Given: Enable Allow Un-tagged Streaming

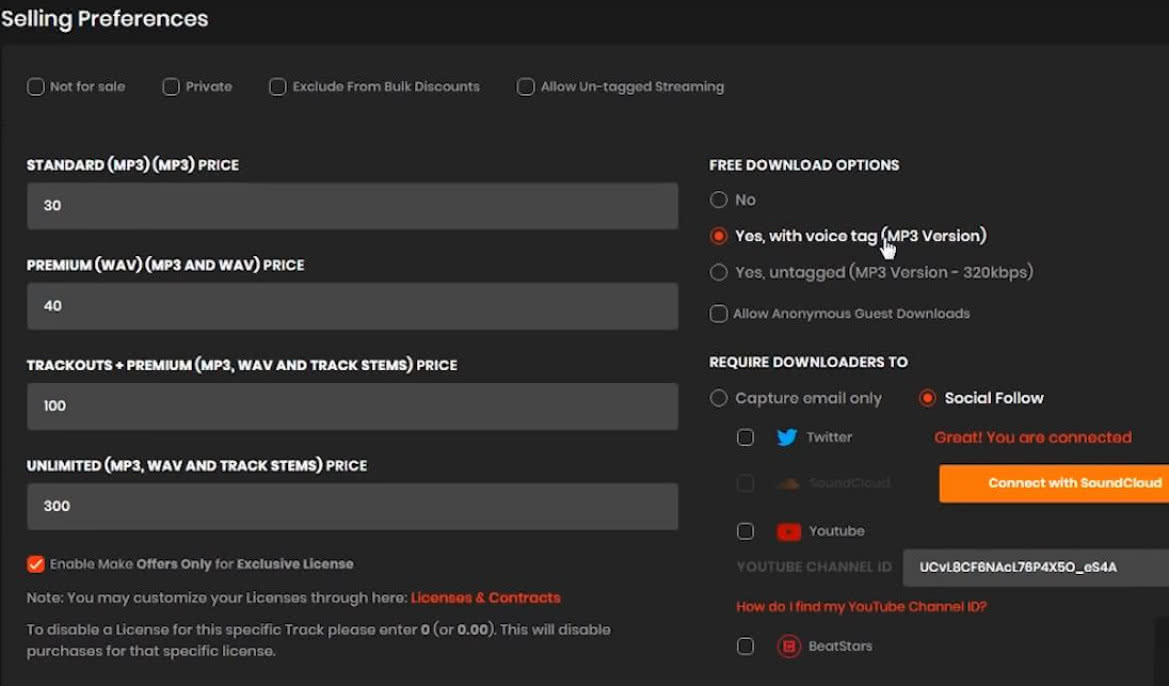Looking at the screenshot, I should (526, 86).
